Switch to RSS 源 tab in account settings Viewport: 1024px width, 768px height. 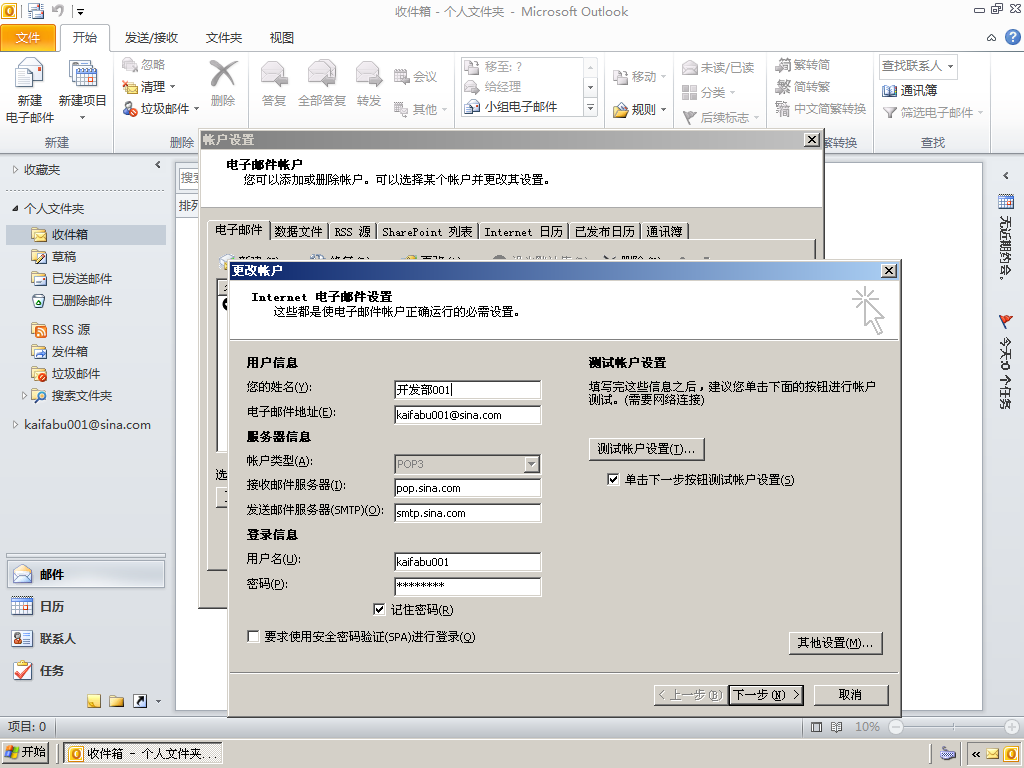352,232
